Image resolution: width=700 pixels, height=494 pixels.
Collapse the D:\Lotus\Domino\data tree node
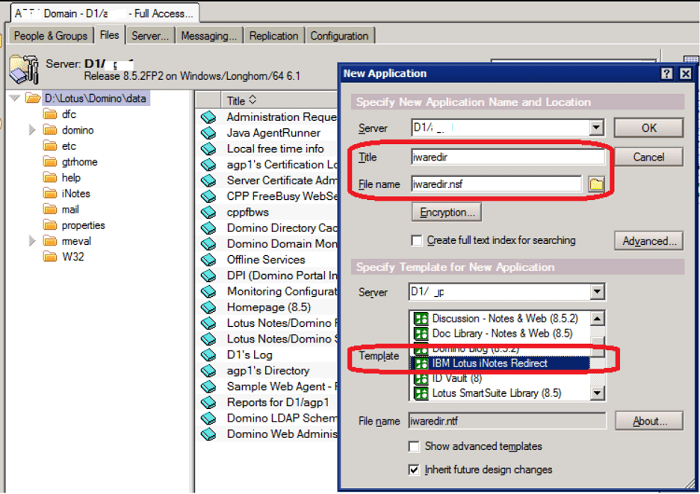pyautogui.click(x=15, y=98)
